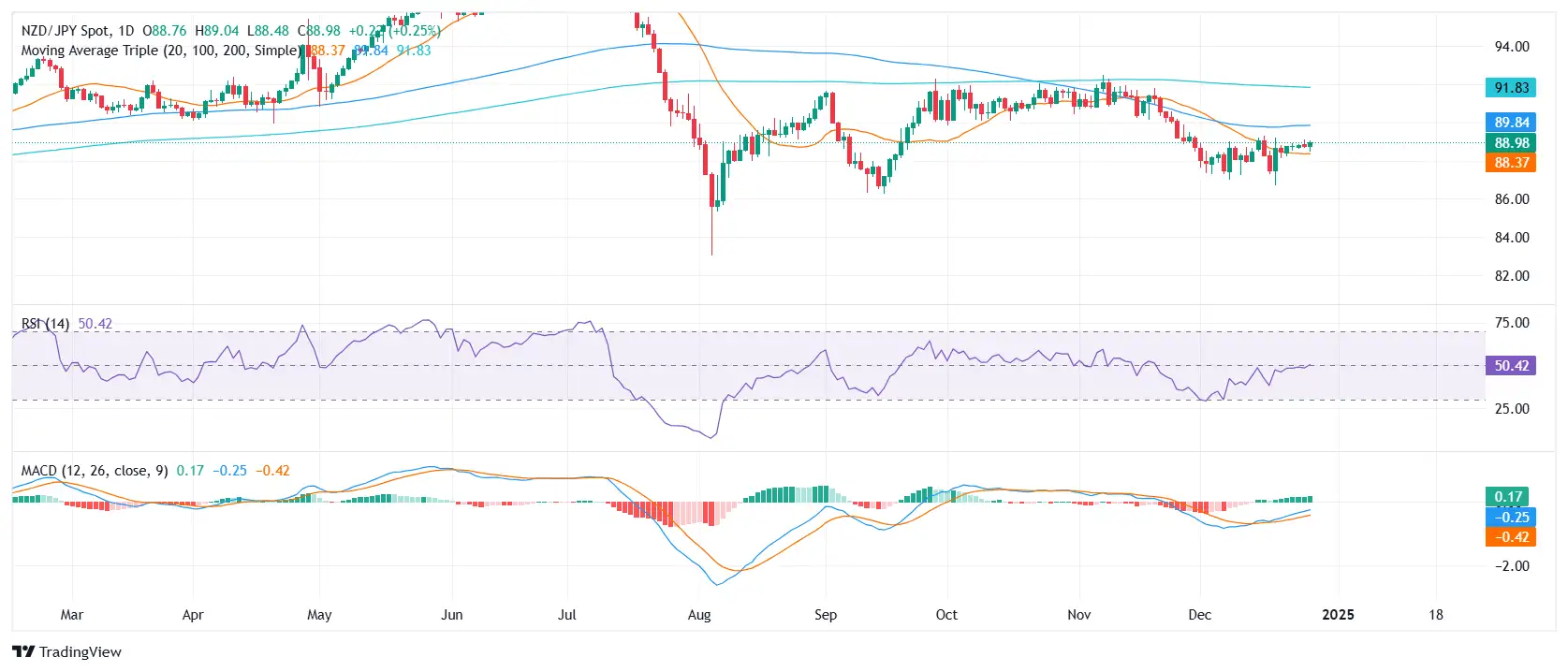Click the blue -0.25 MACD line tag
The height and width of the screenshot is (672, 1568).
pyautogui.click(x=1511, y=518)
